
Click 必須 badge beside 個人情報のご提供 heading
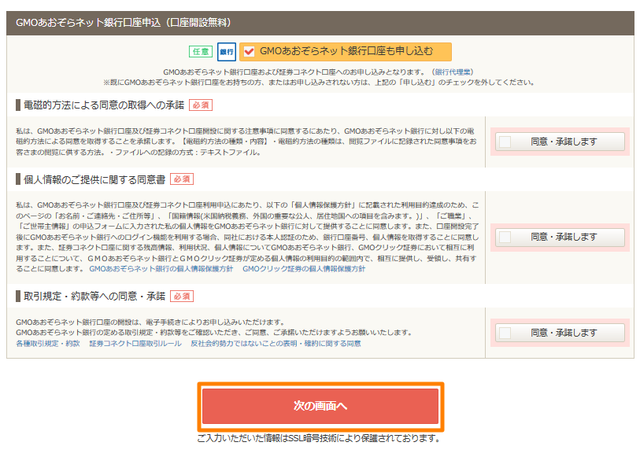coord(182,180)
